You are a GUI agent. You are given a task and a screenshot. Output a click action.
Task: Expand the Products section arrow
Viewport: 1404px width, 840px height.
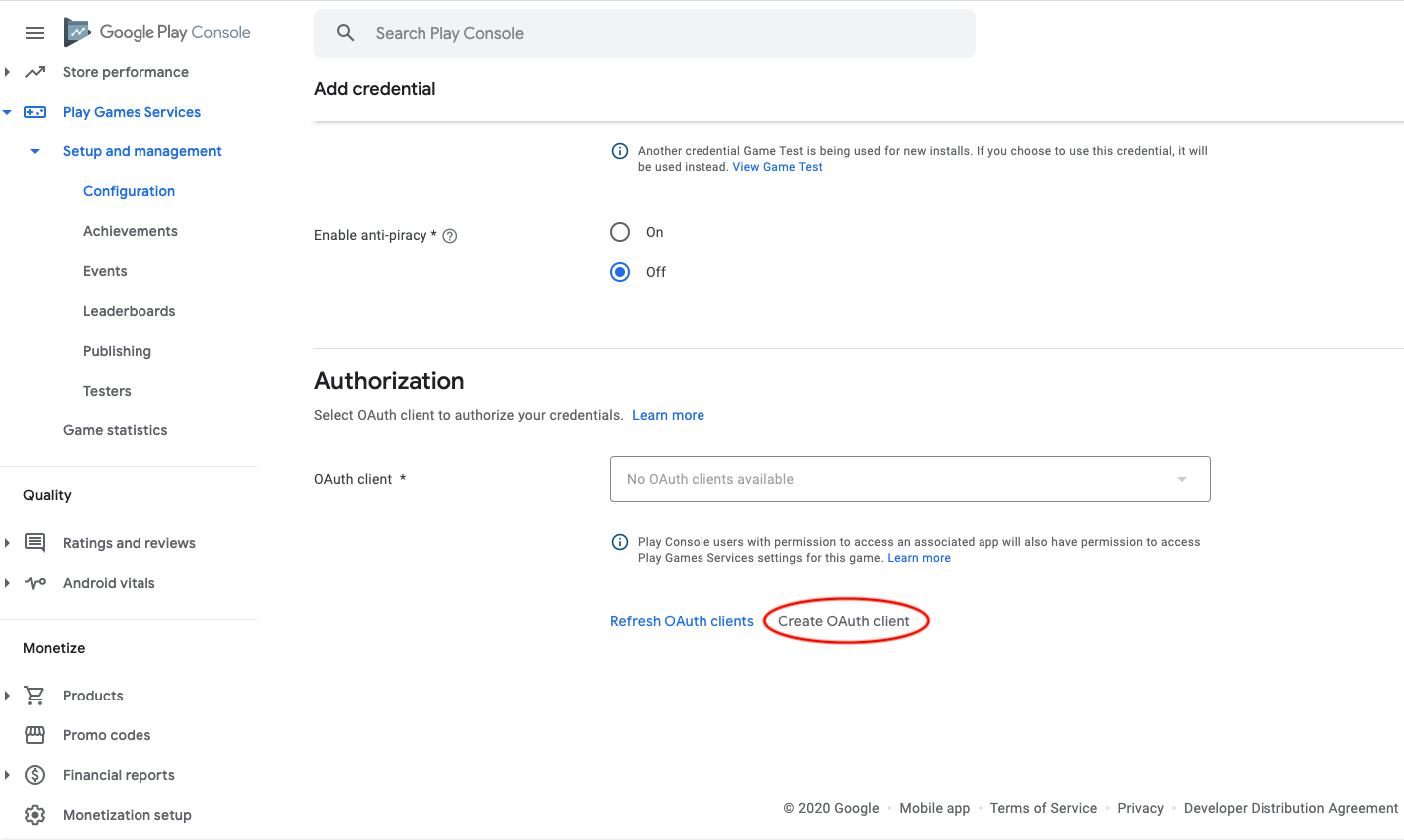pyautogui.click(x=7, y=696)
